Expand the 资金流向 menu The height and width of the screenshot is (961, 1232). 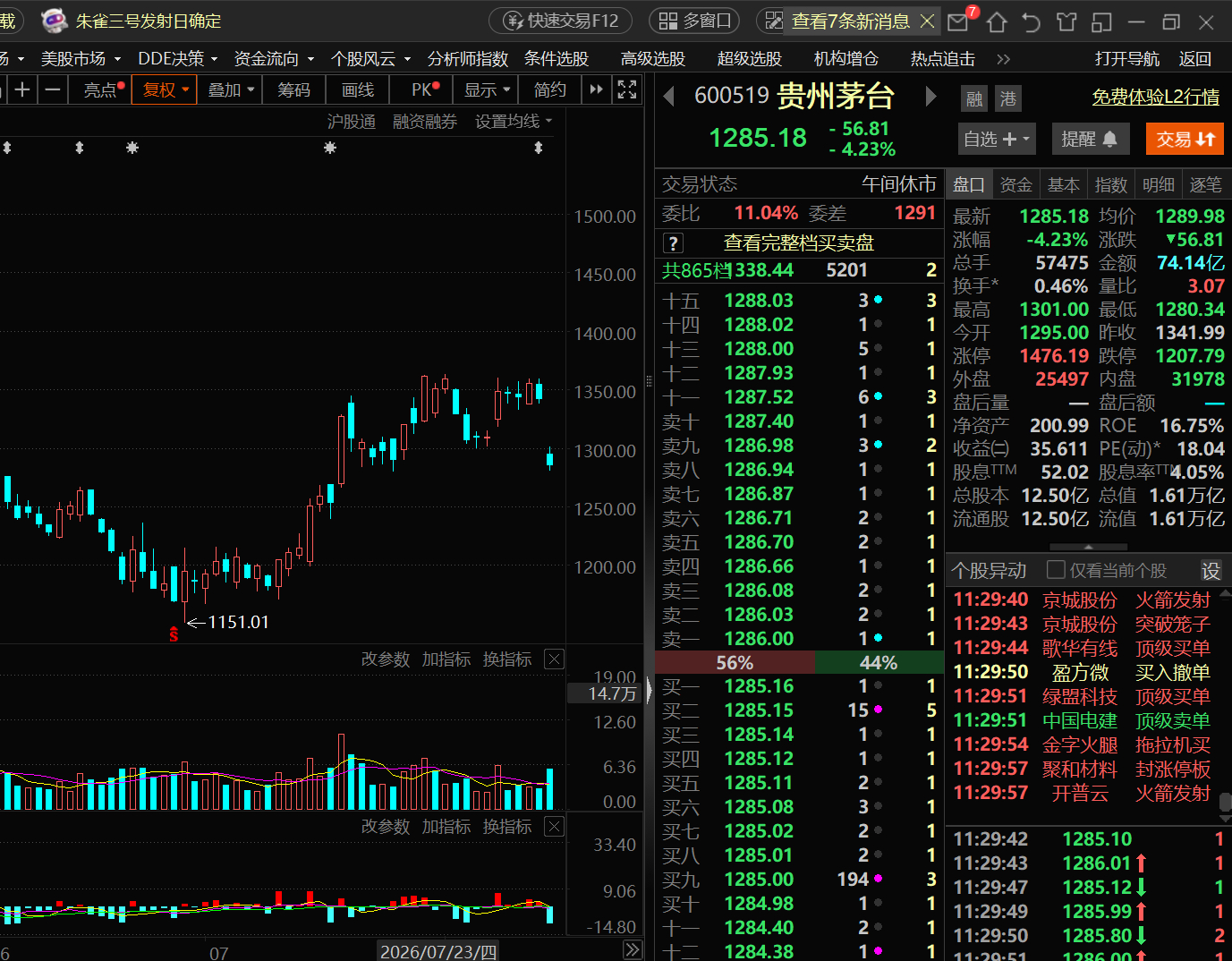(x=274, y=59)
